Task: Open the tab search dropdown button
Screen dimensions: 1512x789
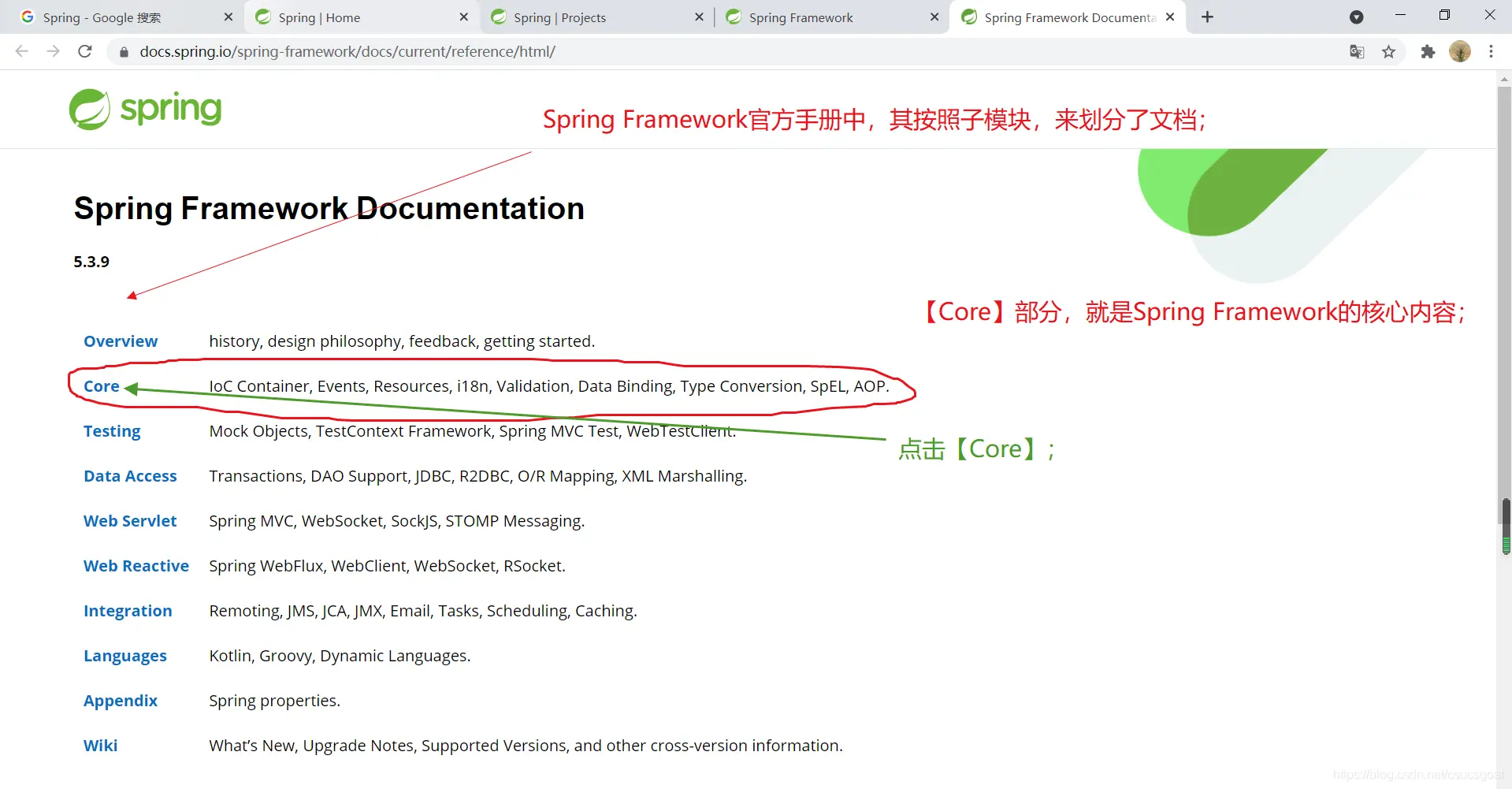Action: (1356, 17)
